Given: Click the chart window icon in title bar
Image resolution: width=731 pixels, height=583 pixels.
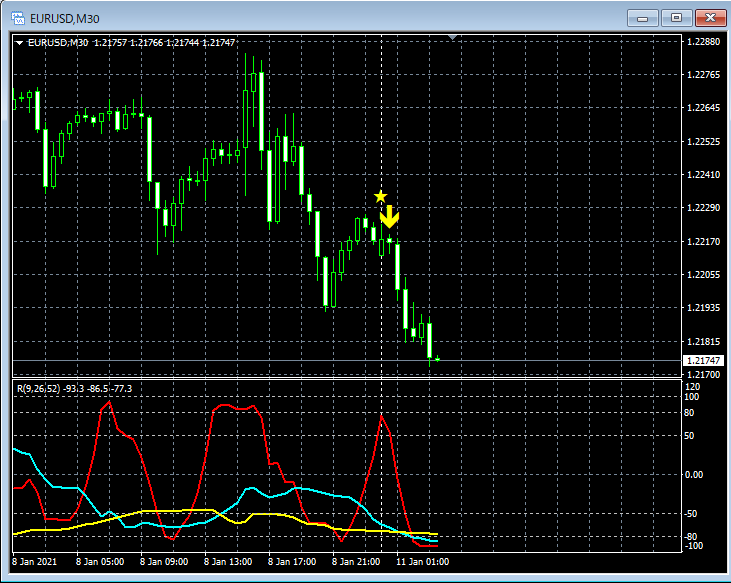Looking at the screenshot, I should 17,17.
